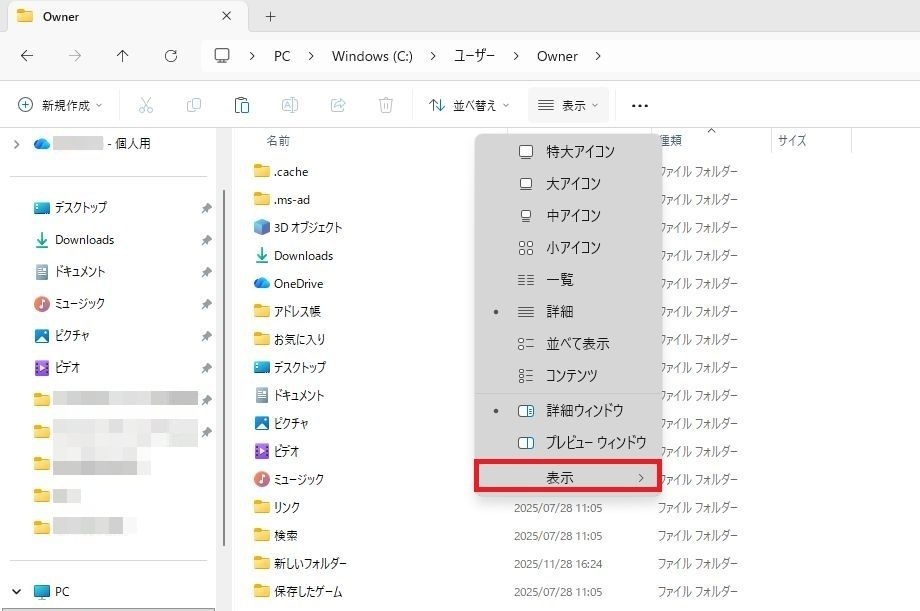This screenshot has width=920, height=611.
Task: Click the Paste clipboard icon
Action: pyautogui.click(x=241, y=105)
